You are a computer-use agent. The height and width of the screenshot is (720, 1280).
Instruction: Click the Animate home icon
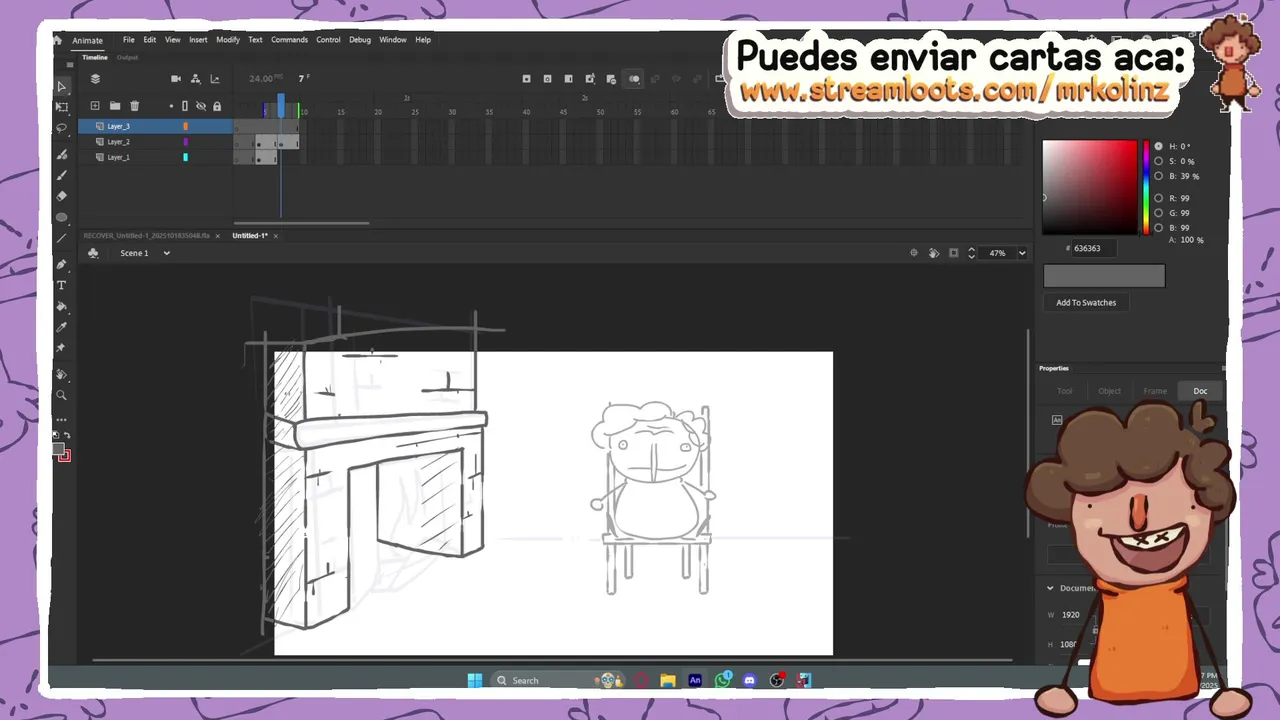pos(58,40)
